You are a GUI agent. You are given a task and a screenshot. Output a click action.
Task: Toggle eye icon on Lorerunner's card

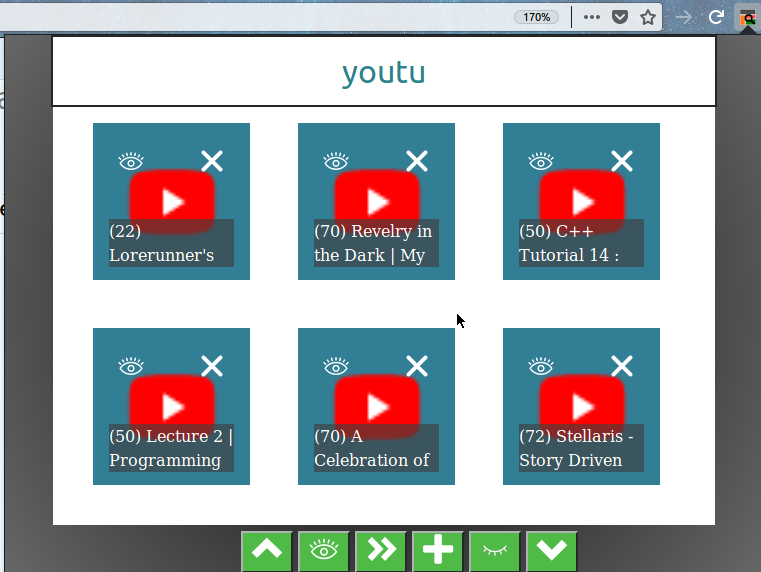click(131, 161)
